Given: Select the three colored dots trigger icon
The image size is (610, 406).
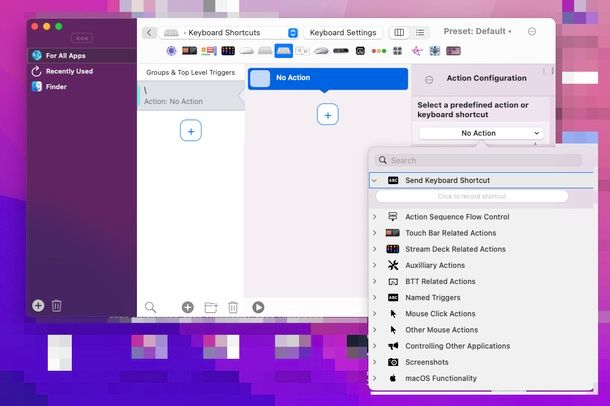Looking at the screenshot, I should click(379, 51).
